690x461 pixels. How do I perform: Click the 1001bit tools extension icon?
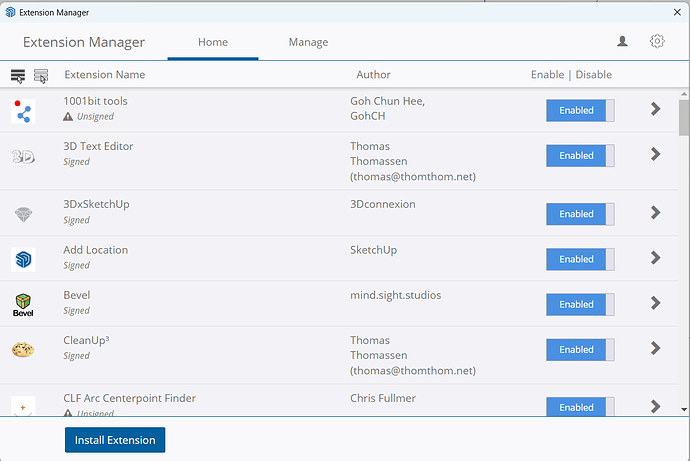(x=23, y=110)
